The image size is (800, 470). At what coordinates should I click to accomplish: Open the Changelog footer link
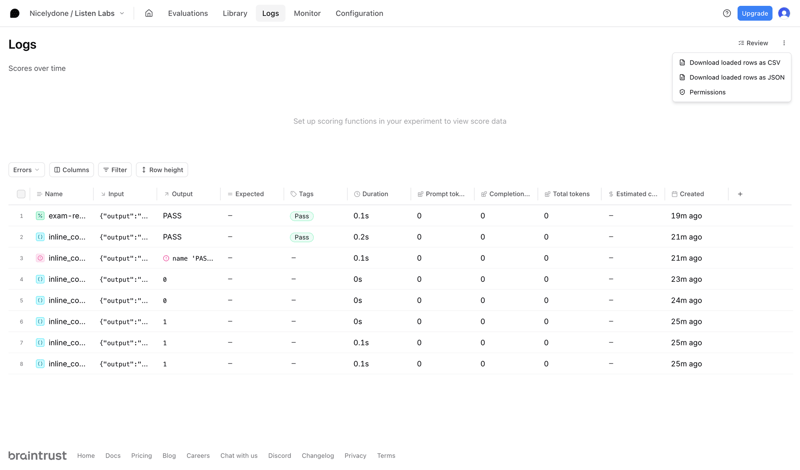pyautogui.click(x=317, y=456)
